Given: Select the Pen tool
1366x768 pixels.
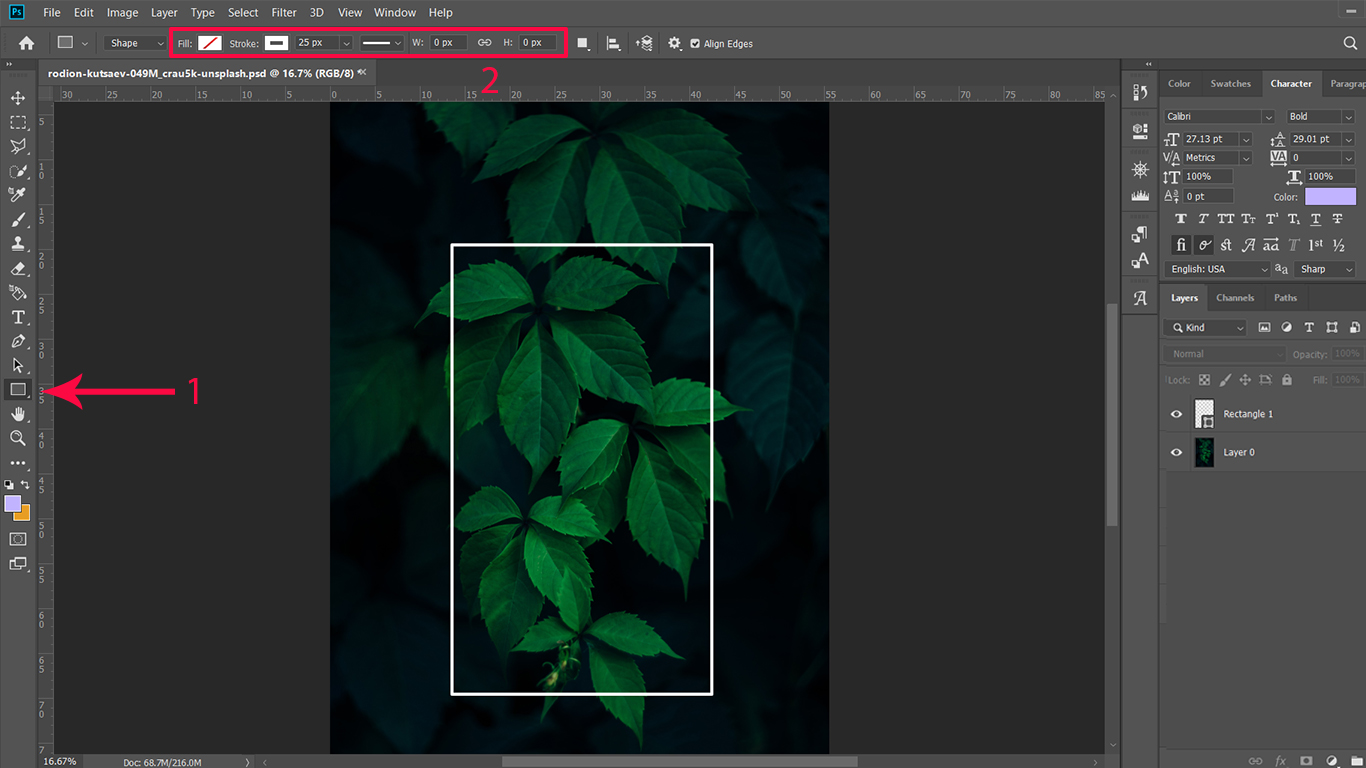Looking at the screenshot, I should 18,342.
